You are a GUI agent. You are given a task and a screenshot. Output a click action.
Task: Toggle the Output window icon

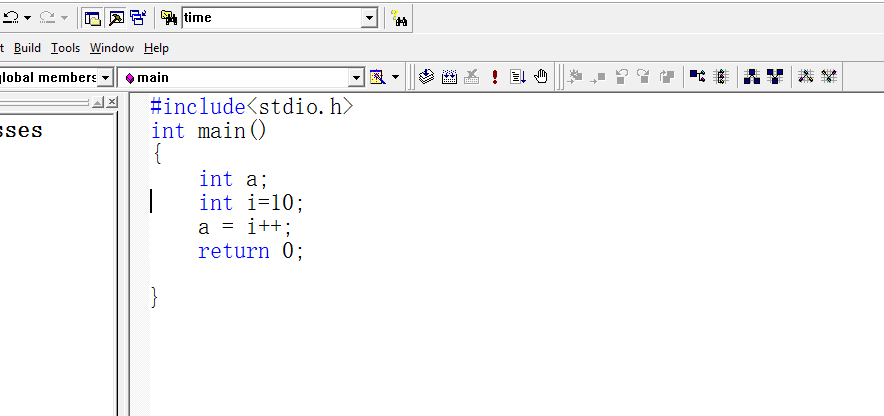tap(115, 18)
